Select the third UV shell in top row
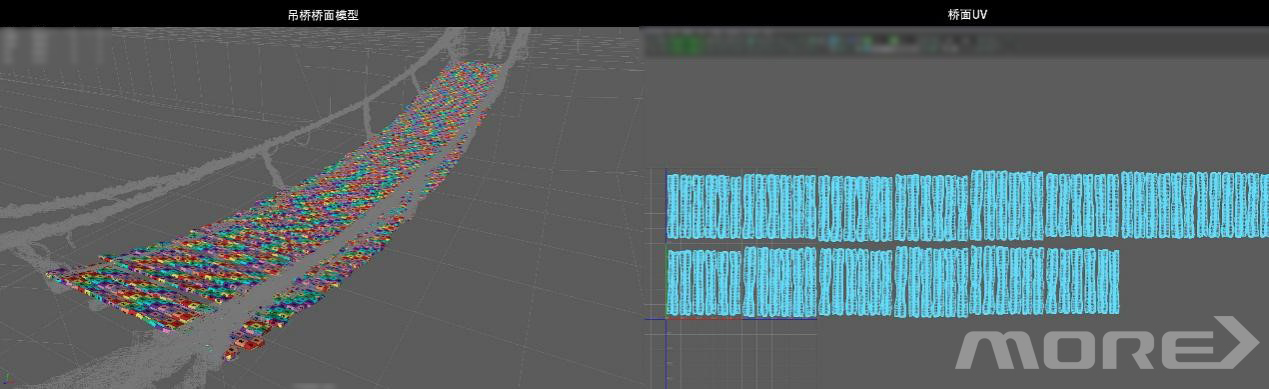 855,208
